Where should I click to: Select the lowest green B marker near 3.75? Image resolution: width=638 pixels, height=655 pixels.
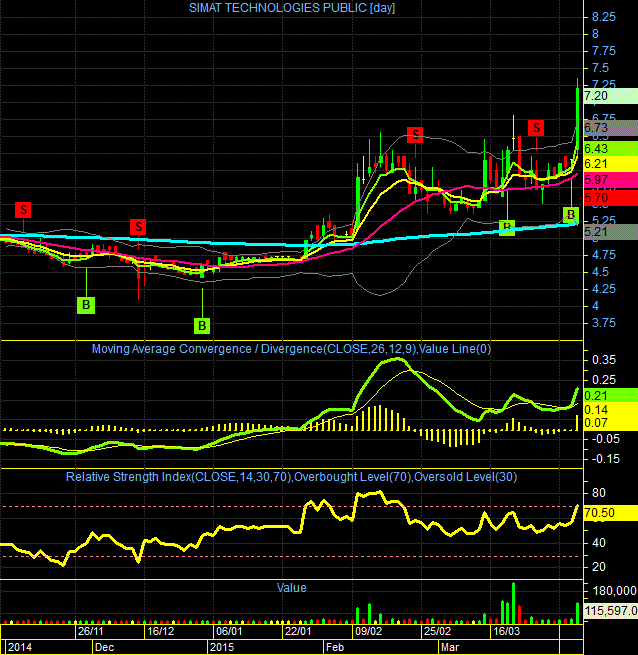(202, 325)
